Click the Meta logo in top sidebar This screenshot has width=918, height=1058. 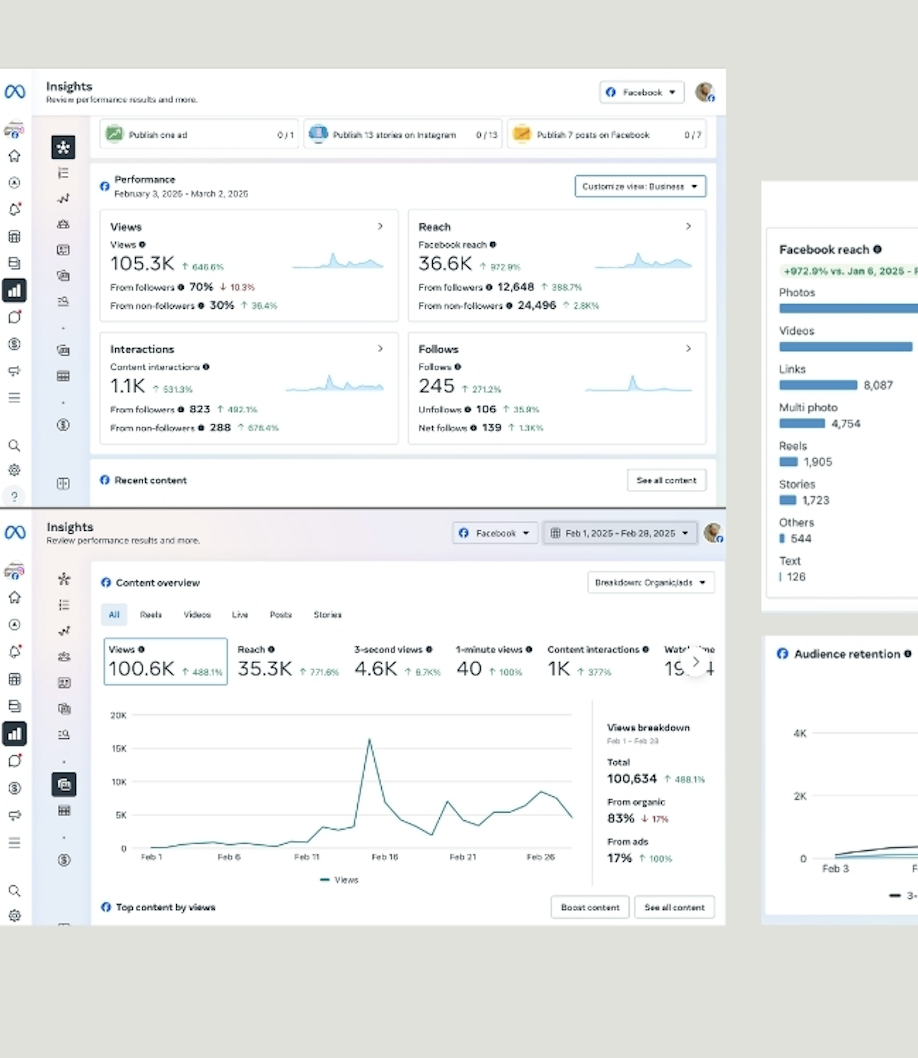tap(15, 91)
